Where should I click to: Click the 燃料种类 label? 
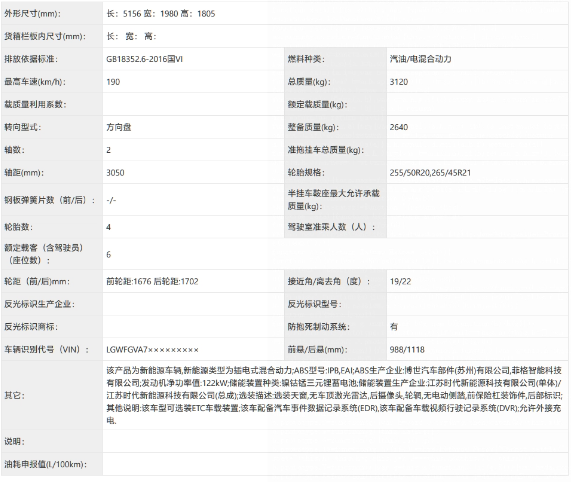pos(306,59)
